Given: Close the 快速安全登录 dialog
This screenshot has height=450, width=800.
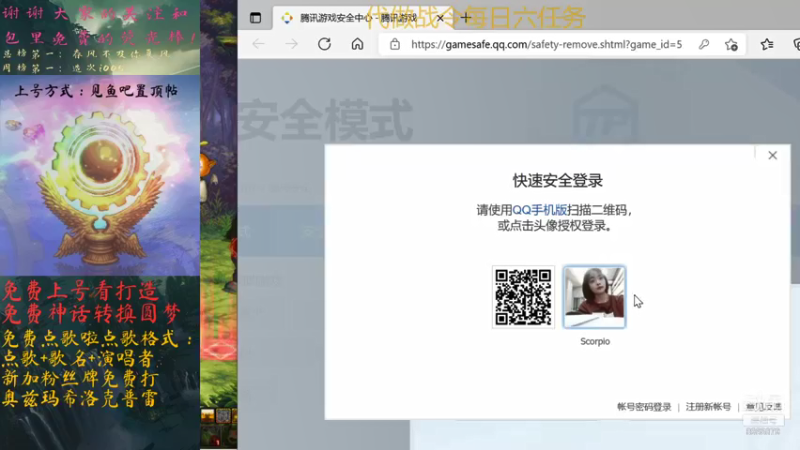Looking at the screenshot, I should [772, 155].
